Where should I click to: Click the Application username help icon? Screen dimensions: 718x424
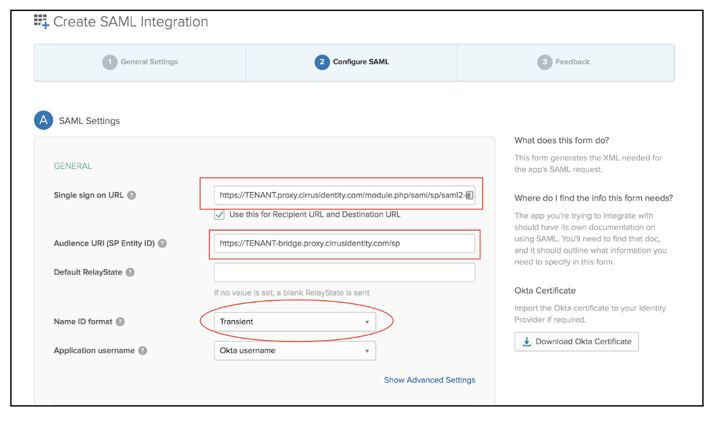[143, 350]
